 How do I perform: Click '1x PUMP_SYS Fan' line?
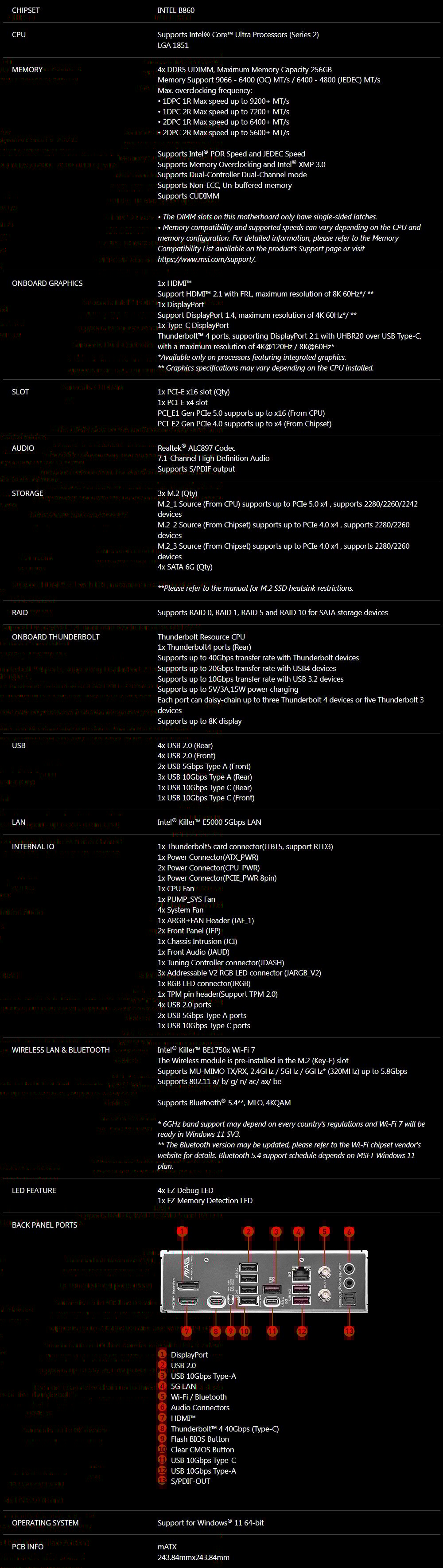point(186,900)
